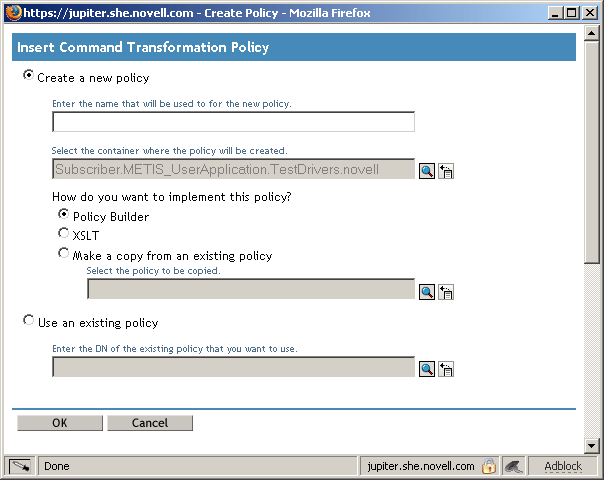
Task: Click the Adblock status bar button
Action: coord(563,466)
